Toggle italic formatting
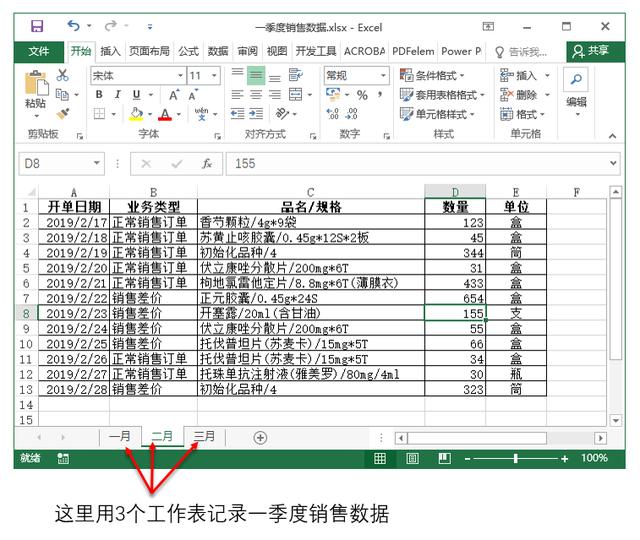 (118, 95)
